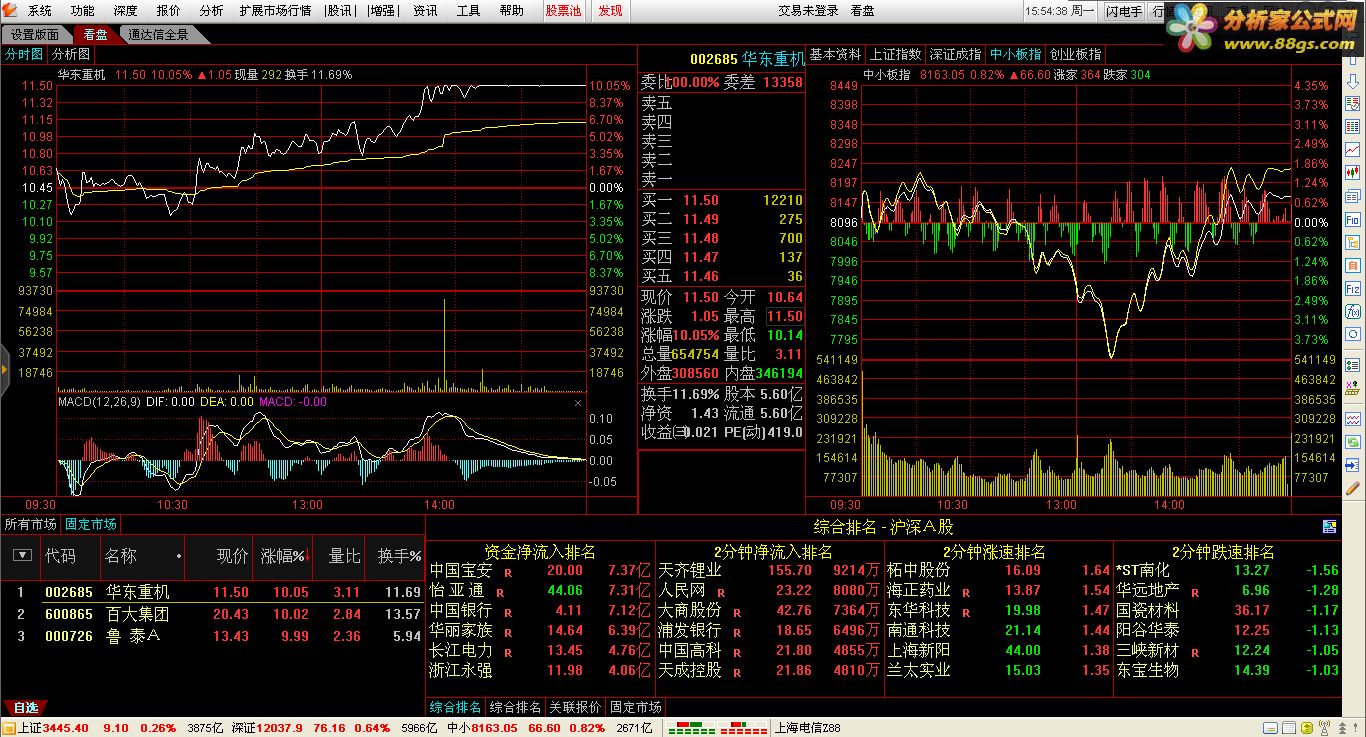This screenshot has height=737, width=1366.
Task: Click the blue arrow-into-panel sidebar icon
Action: tap(1353, 463)
